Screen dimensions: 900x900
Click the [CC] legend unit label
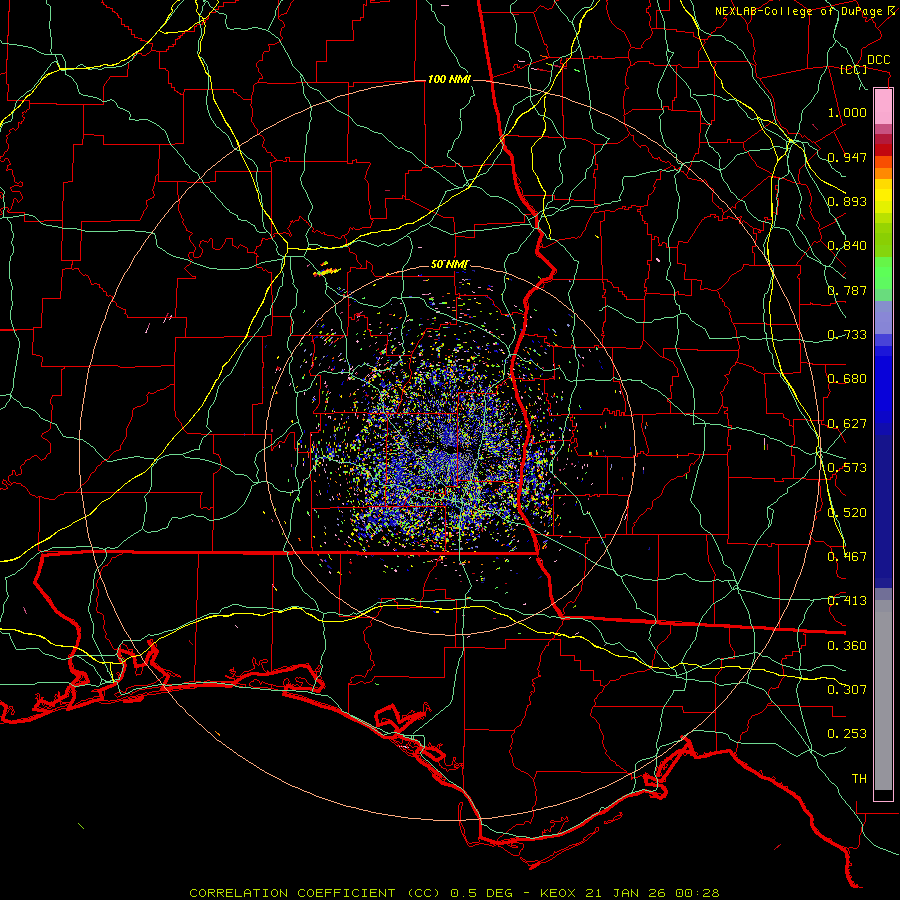(854, 69)
